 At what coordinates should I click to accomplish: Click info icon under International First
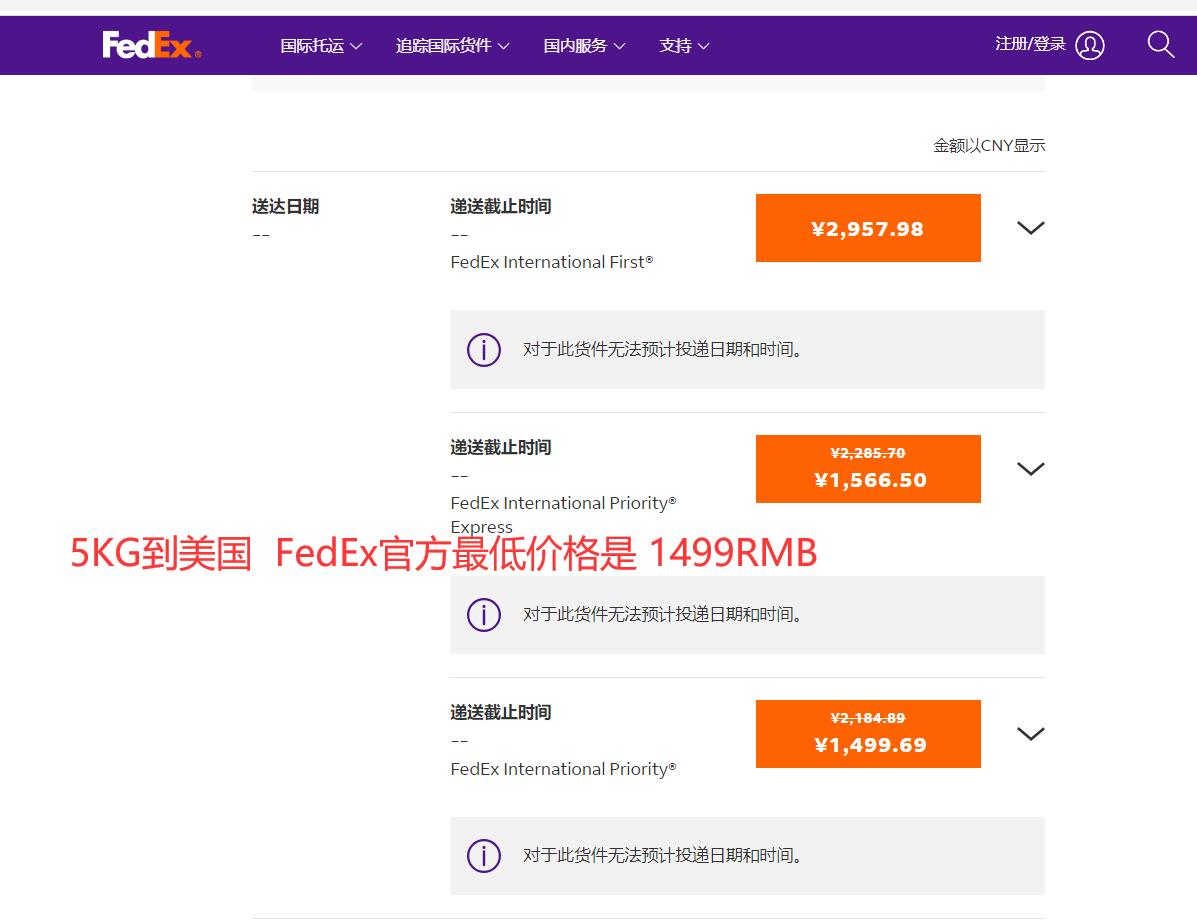484,350
